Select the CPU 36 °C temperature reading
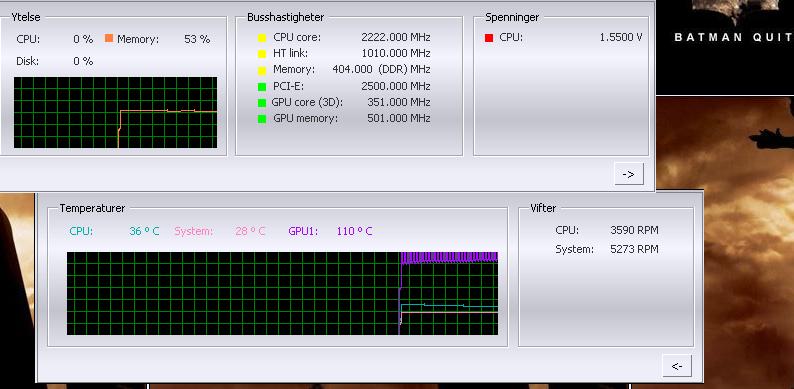 click(144, 231)
